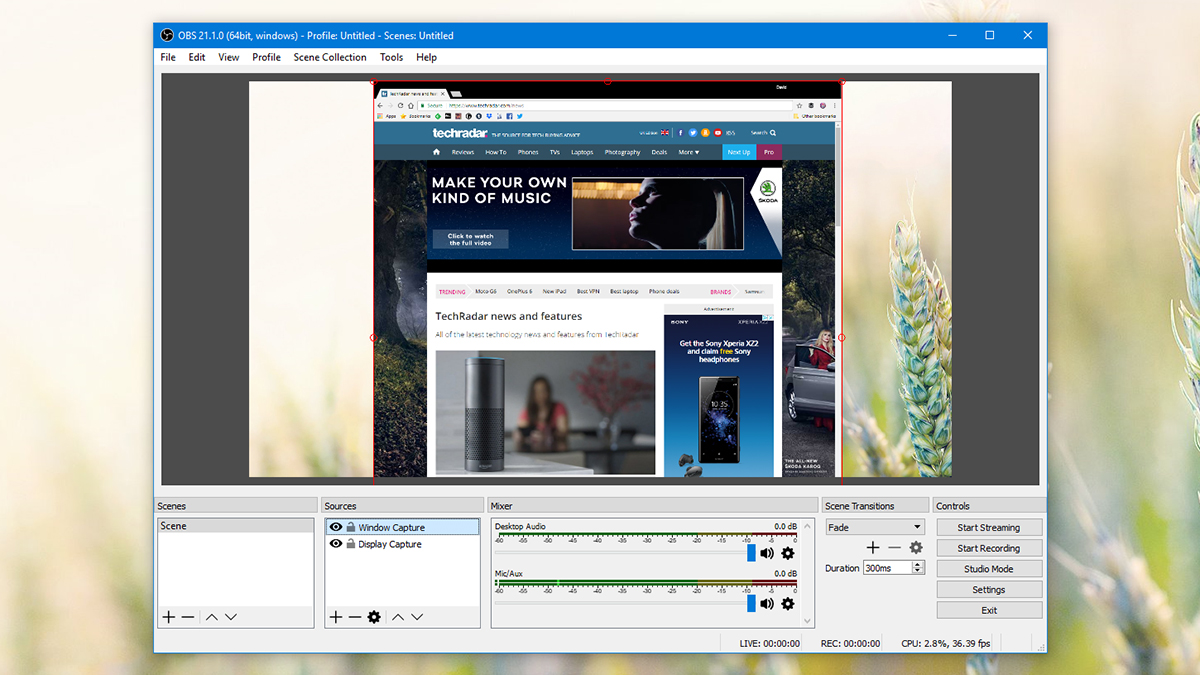Decrease Duration with the down stepper arrow
The width and height of the screenshot is (1200, 675).
tap(918, 571)
